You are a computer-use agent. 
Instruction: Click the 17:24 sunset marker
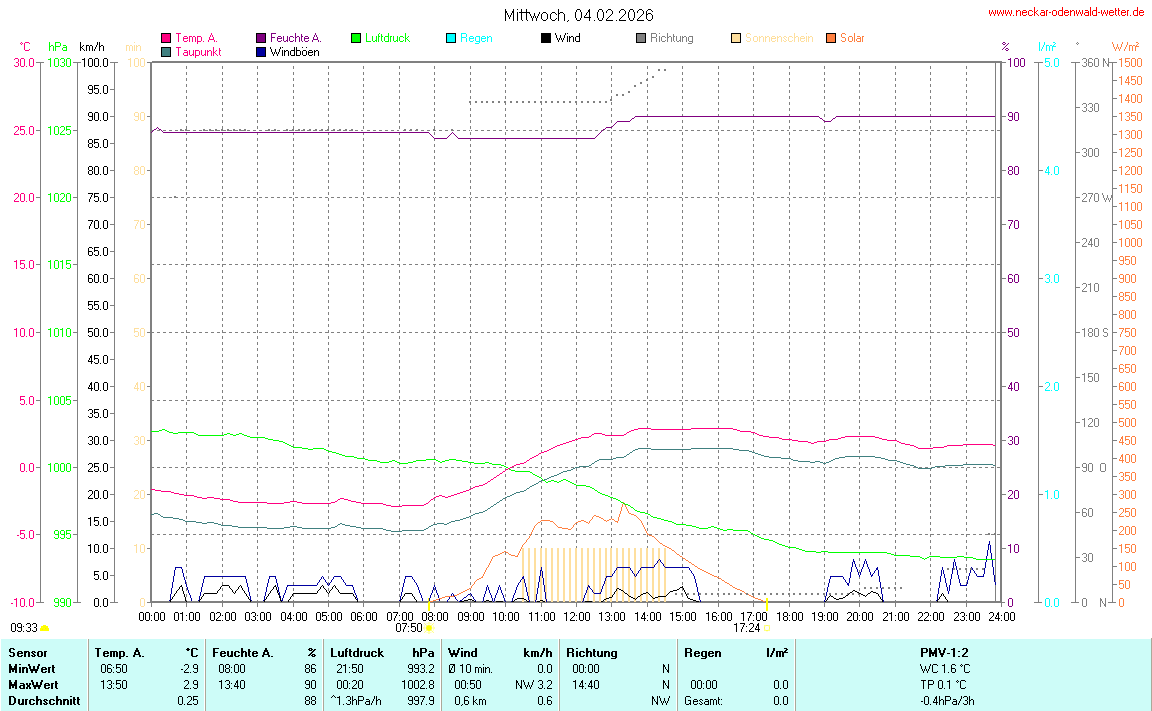coord(766,628)
